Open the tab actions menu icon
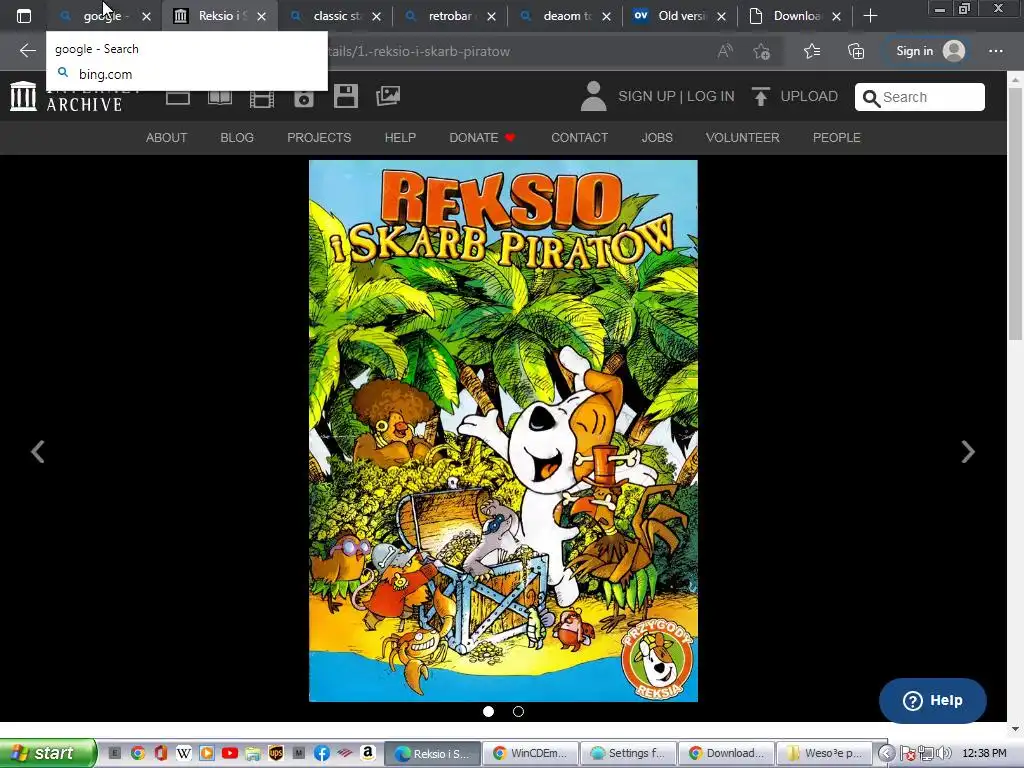 pos(24,16)
